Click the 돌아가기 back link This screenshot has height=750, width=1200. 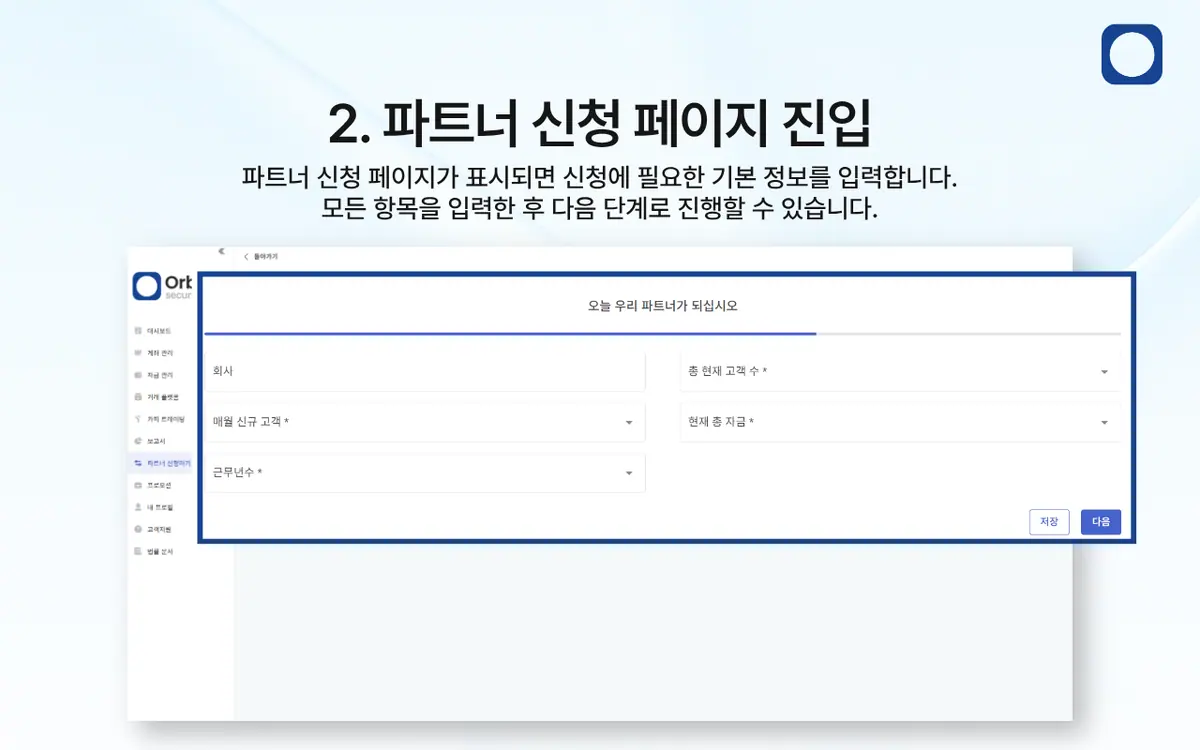point(261,257)
